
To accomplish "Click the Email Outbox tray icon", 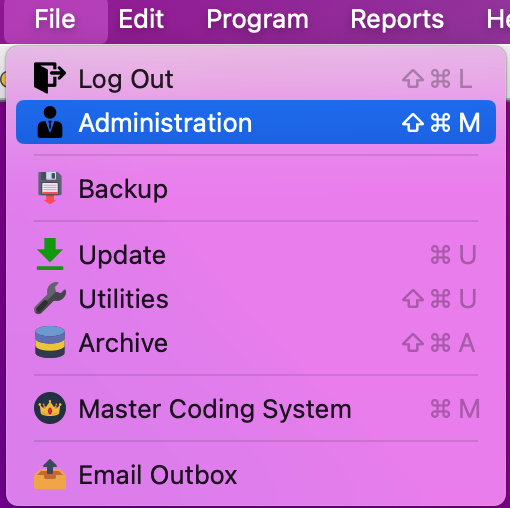I will (x=50, y=474).
